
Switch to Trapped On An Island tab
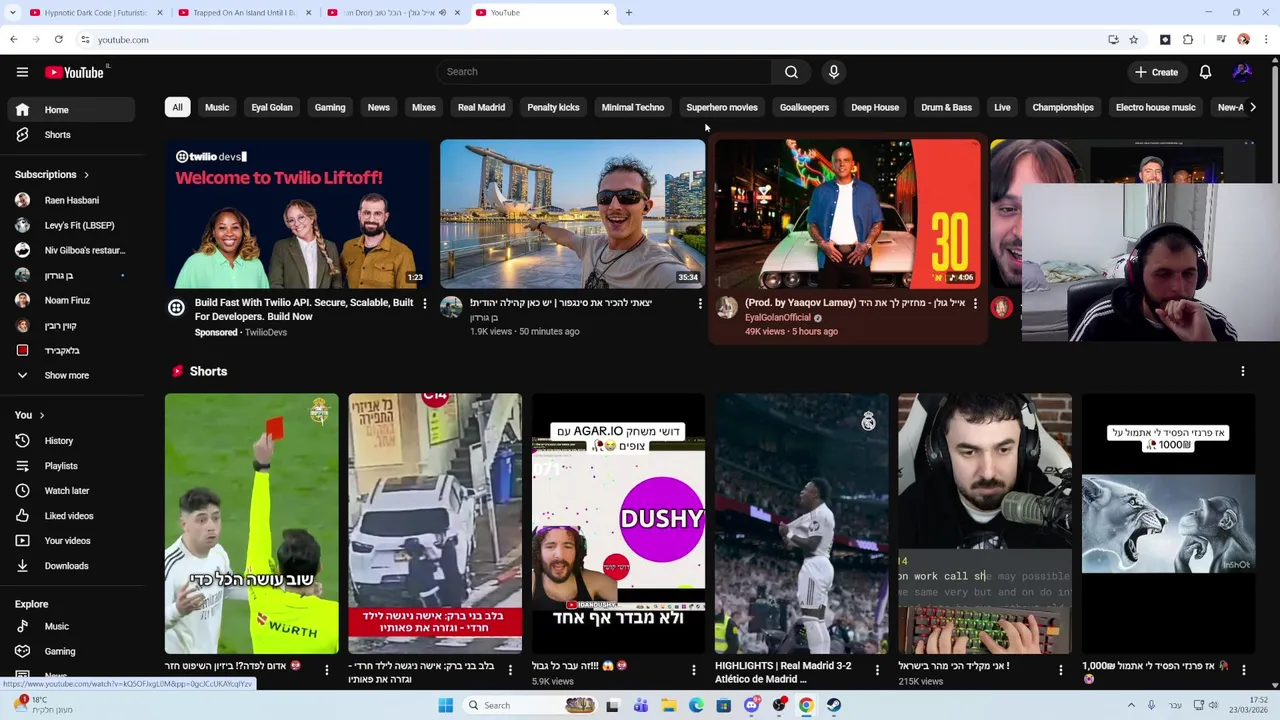[244, 13]
